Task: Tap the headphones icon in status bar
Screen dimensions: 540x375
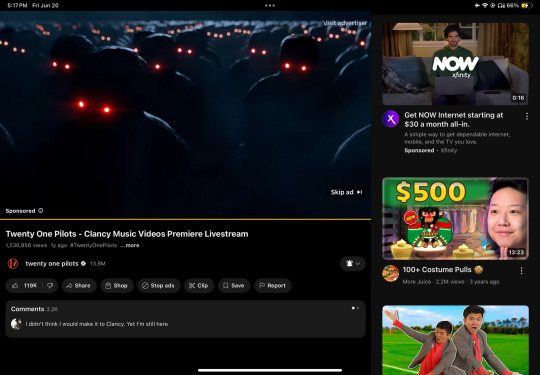Action: tap(501, 6)
